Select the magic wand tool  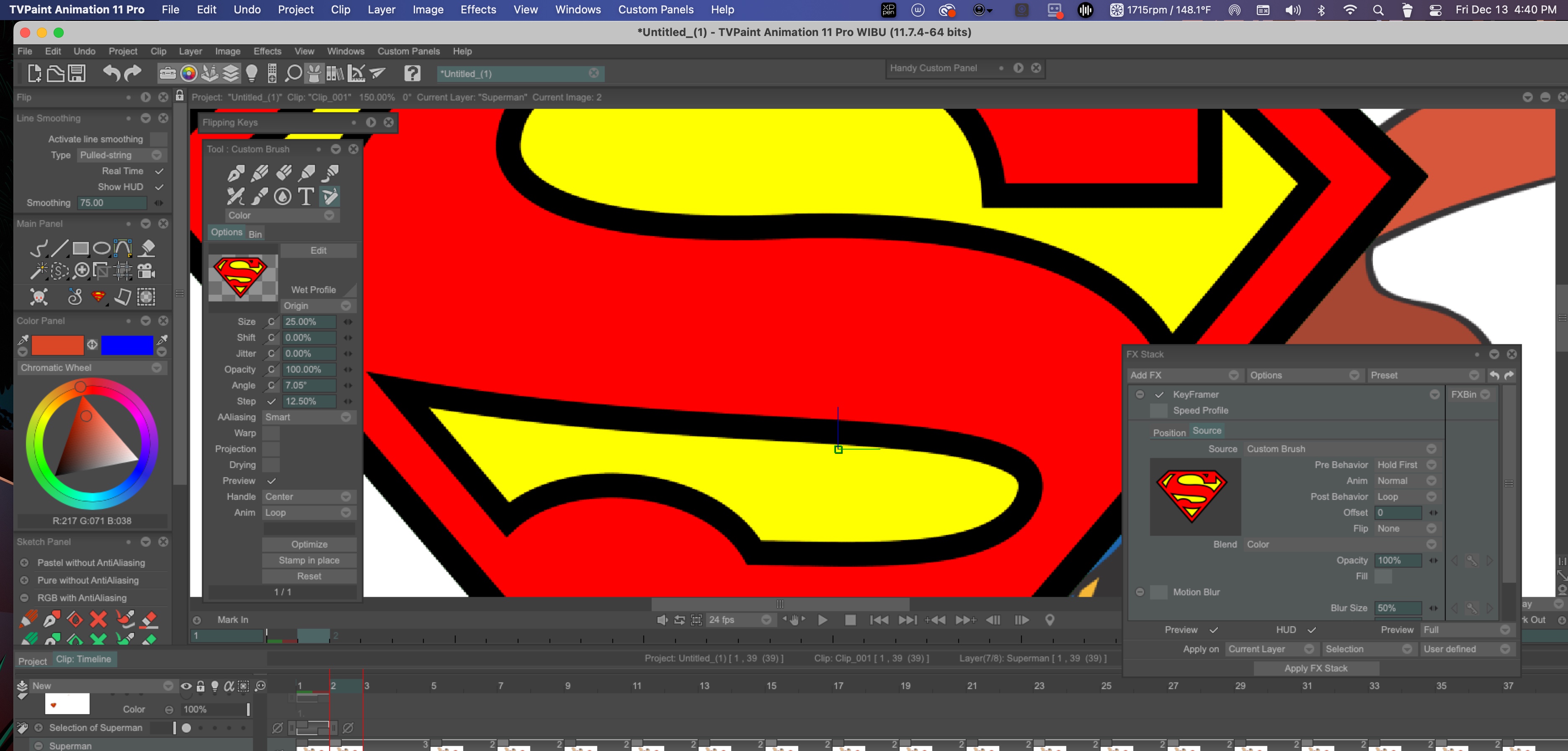point(39,271)
